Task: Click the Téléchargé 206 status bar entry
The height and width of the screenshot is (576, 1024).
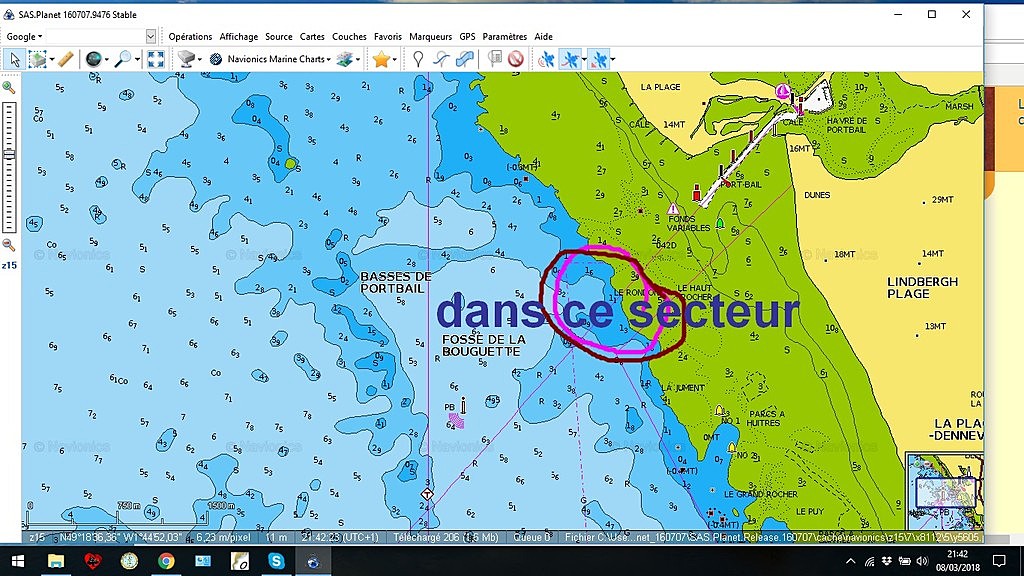Action: pos(445,537)
